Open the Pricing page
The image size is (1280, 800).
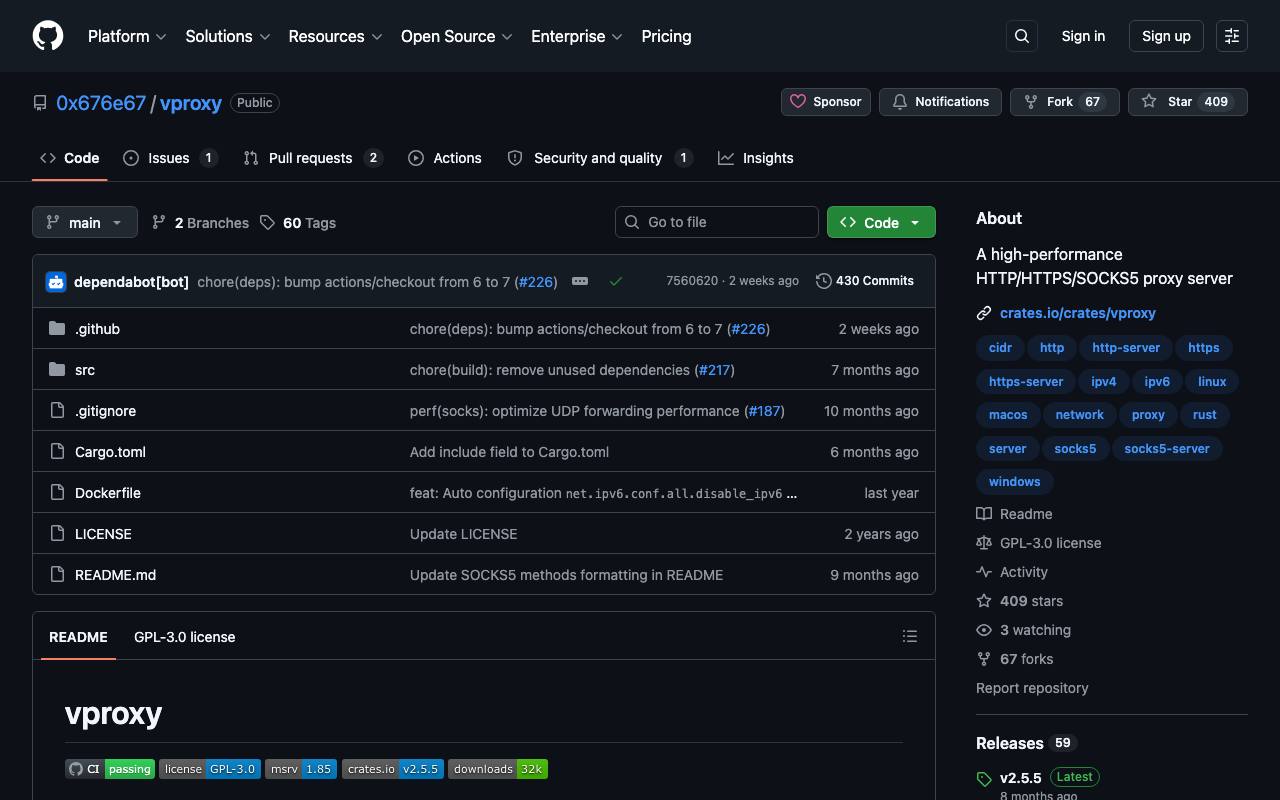(666, 36)
